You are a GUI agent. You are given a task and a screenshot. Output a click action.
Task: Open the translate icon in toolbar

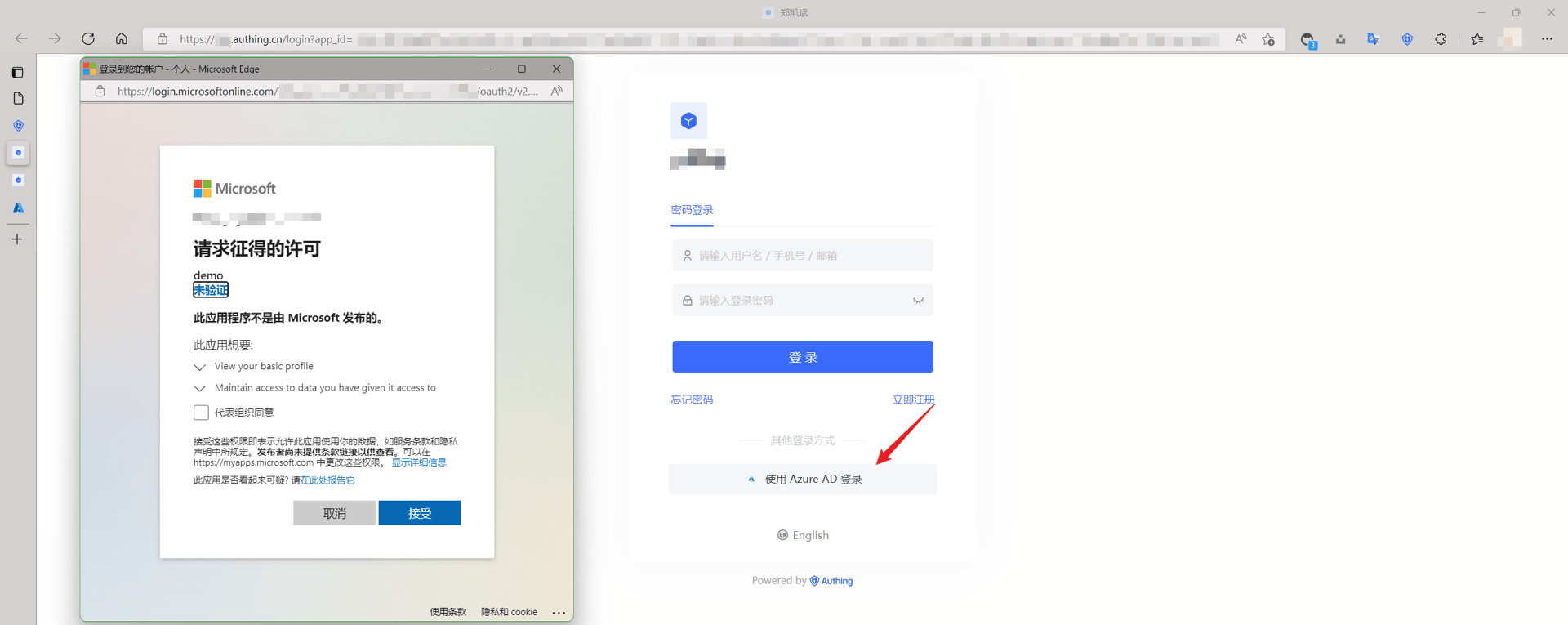click(1373, 39)
